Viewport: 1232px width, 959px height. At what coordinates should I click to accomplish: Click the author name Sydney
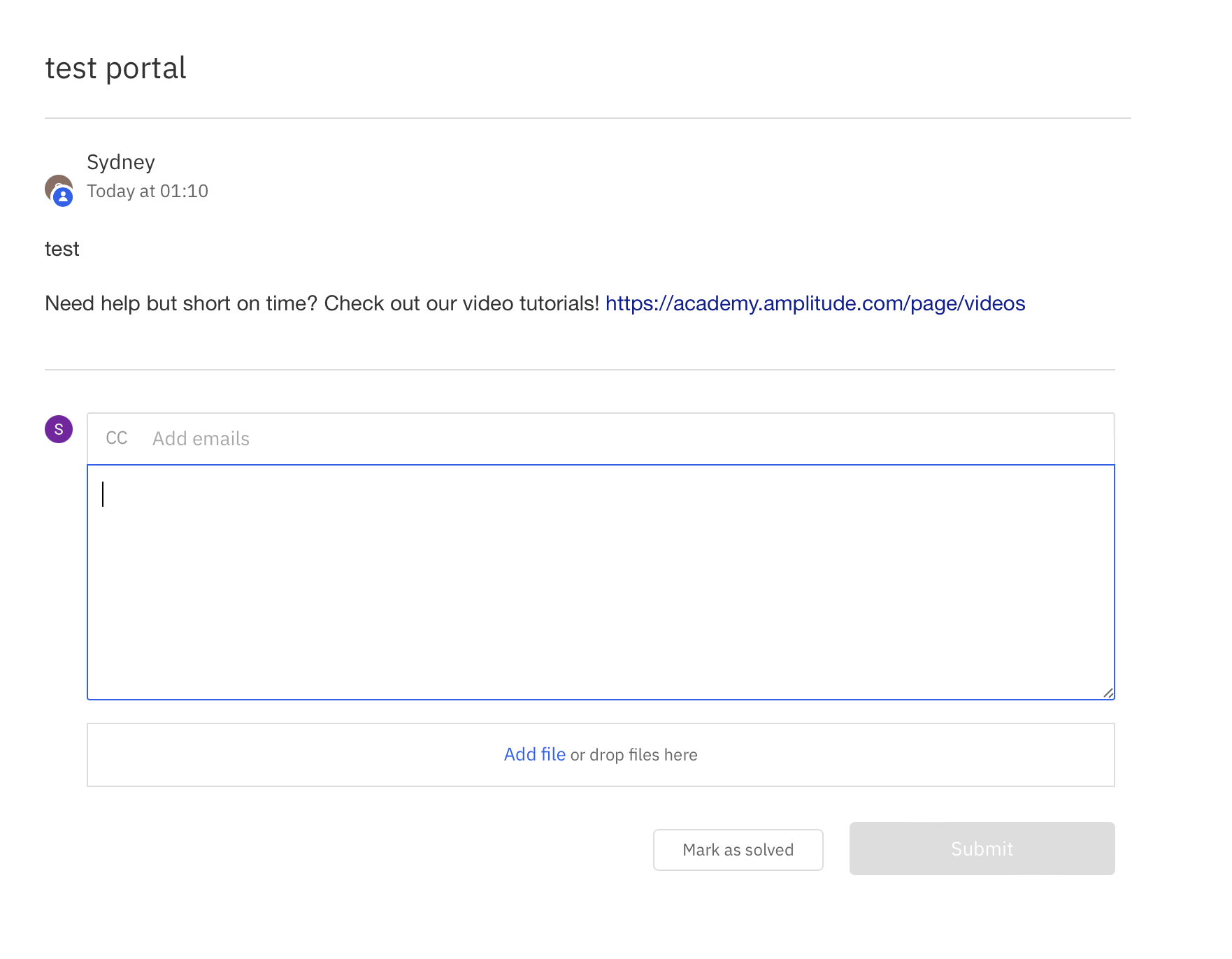point(121,162)
